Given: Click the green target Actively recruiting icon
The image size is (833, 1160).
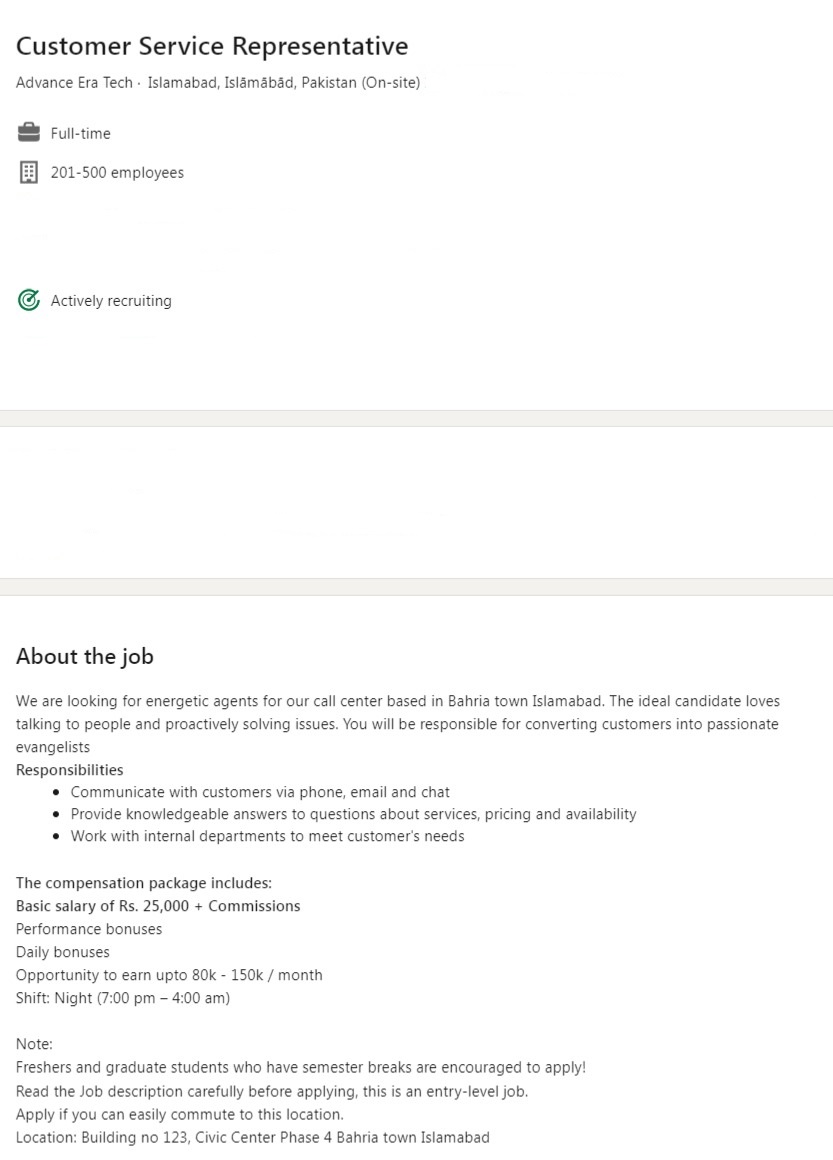Looking at the screenshot, I should click(x=29, y=300).
